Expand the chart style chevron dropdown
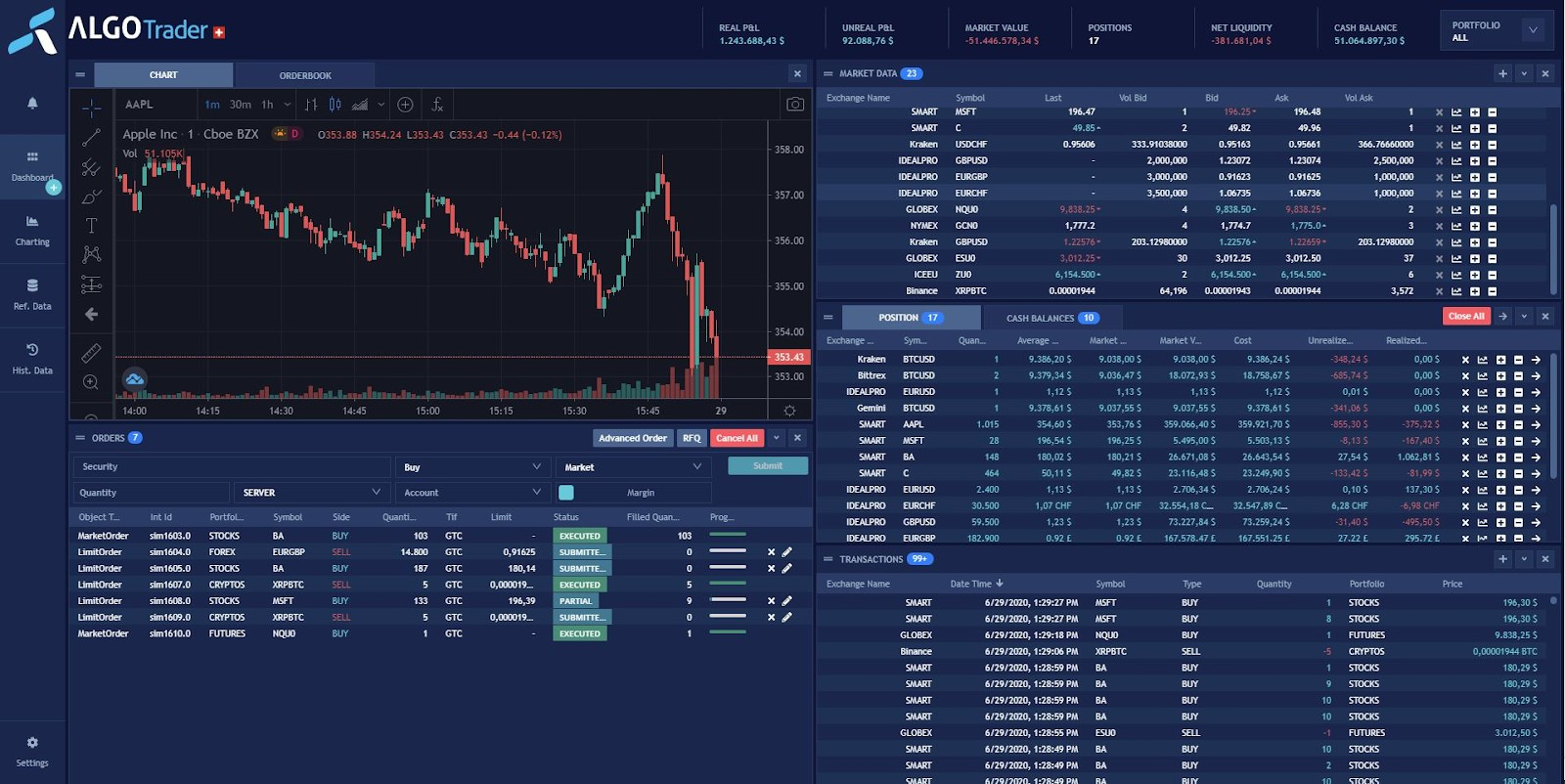The height and width of the screenshot is (784, 1565). (381, 105)
